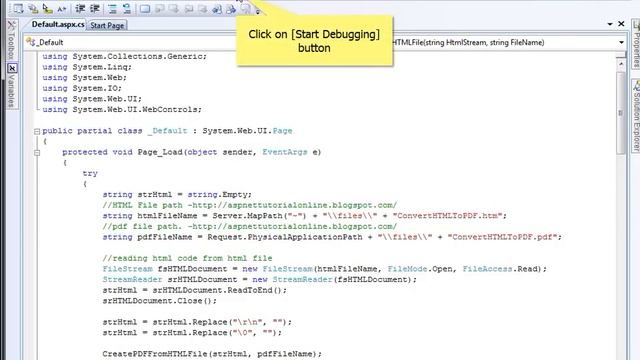
Task: Toggle a bookmark on current line
Action: tap(145, 8)
